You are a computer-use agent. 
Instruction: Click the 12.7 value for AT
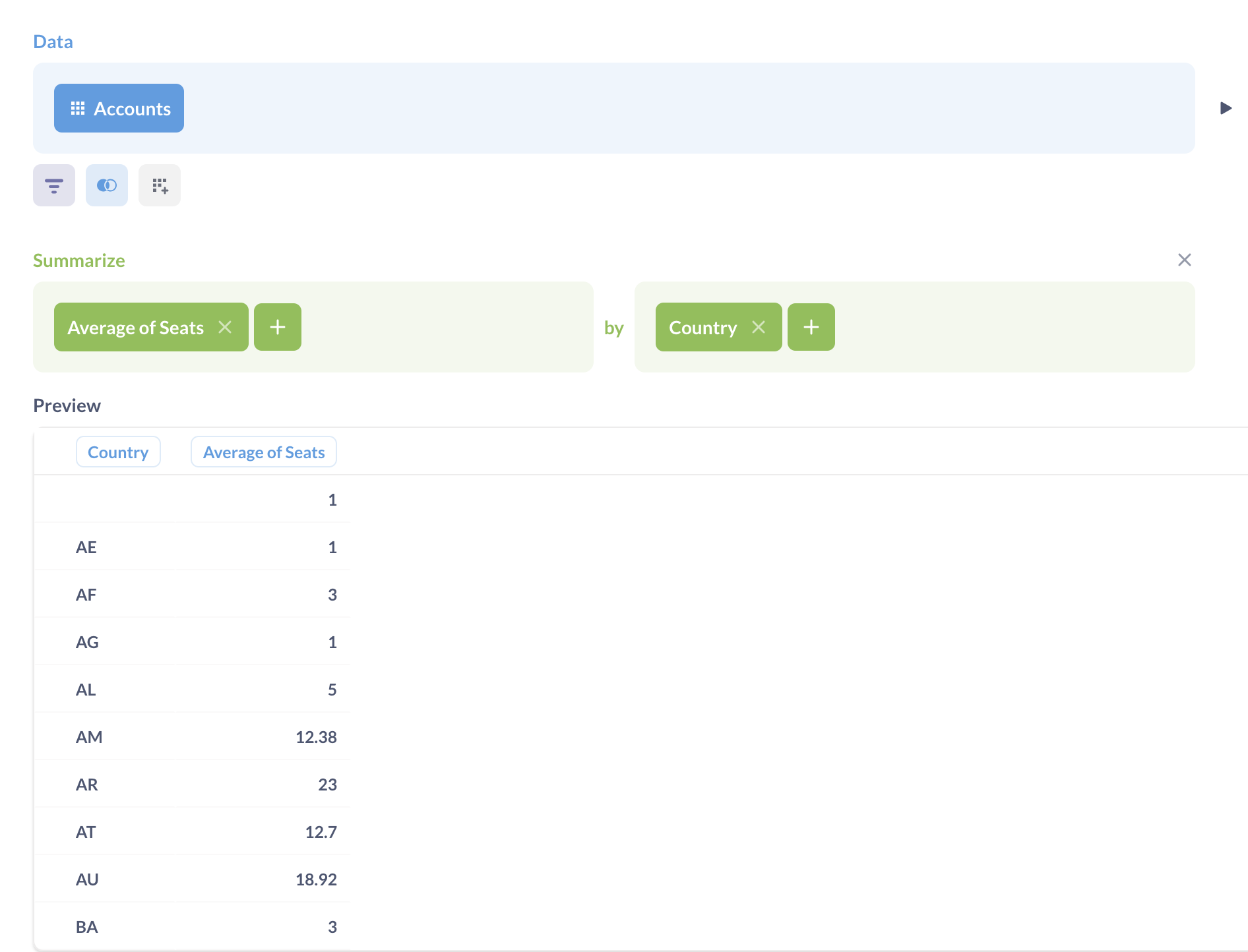[321, 832]
